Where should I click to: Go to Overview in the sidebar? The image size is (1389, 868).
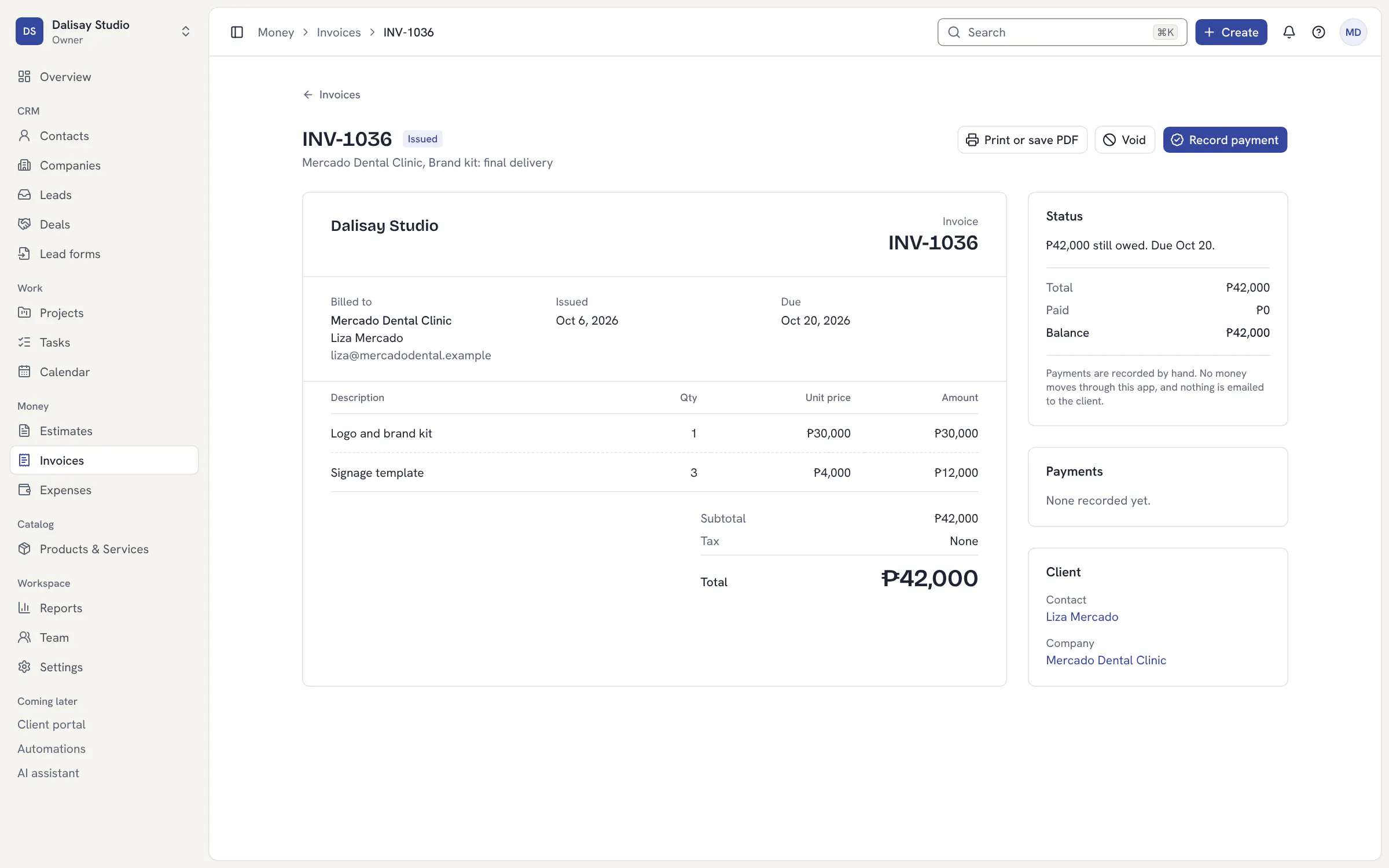(104, 77)
